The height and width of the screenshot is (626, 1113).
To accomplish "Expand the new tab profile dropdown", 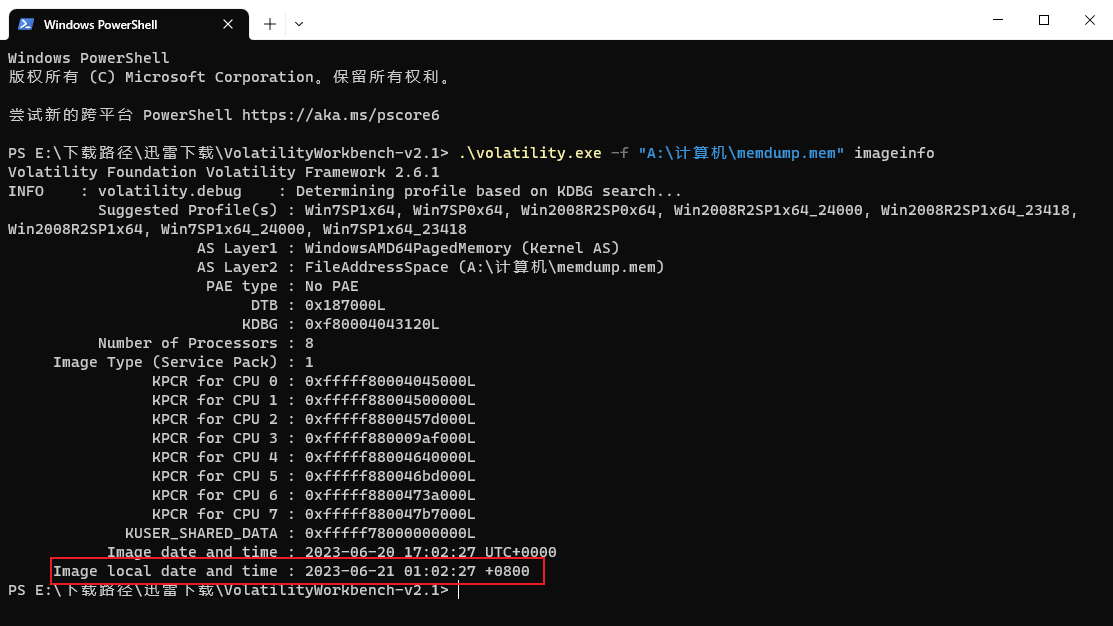I will [x=299, y=23].
